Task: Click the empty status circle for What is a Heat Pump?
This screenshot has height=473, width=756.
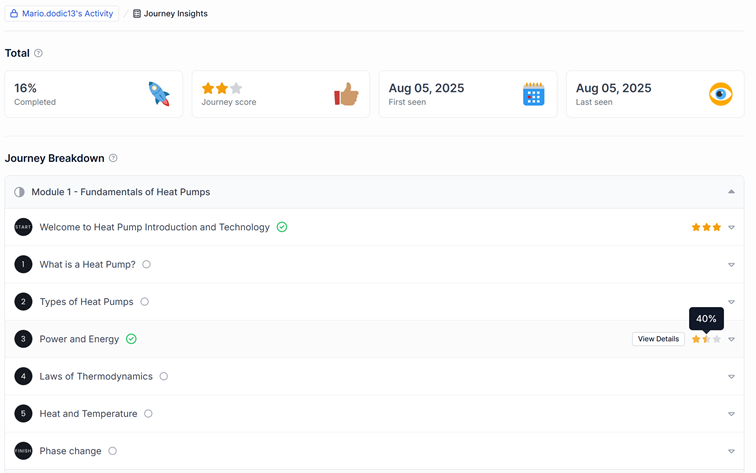Action: point(147,264)
